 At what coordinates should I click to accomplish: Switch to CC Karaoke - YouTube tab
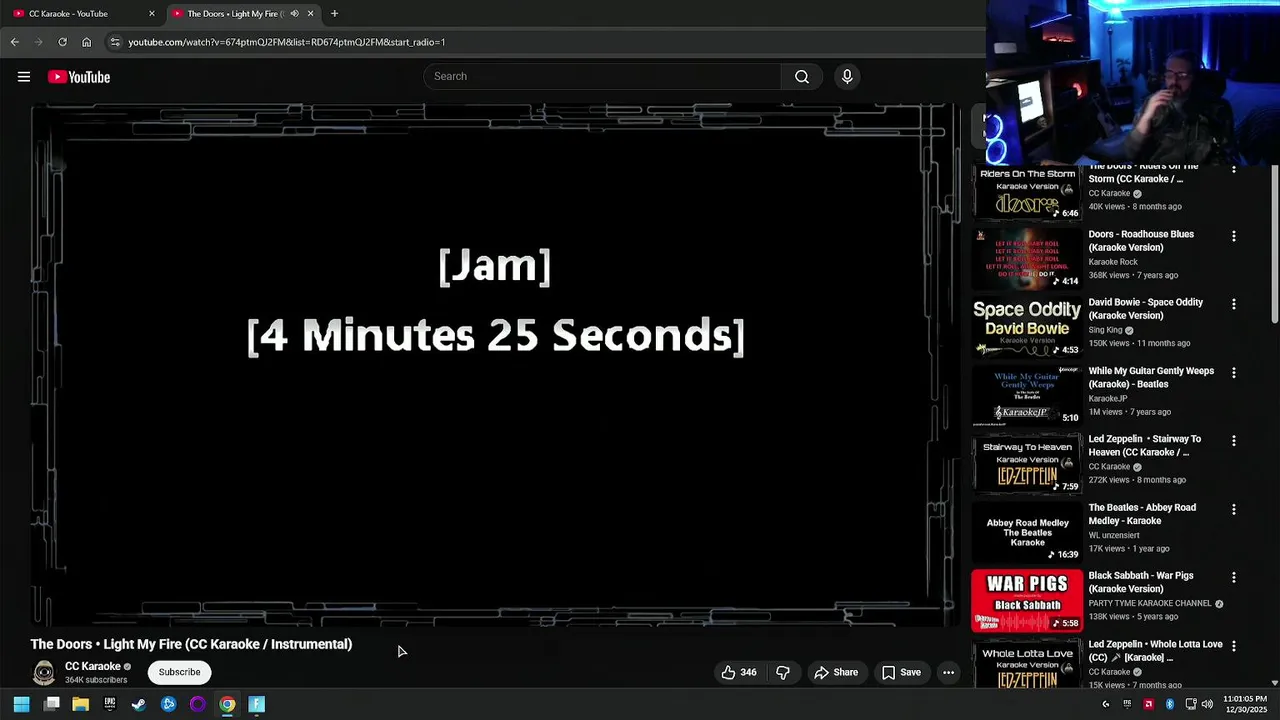pyautogui.click(x=84, y=14)
